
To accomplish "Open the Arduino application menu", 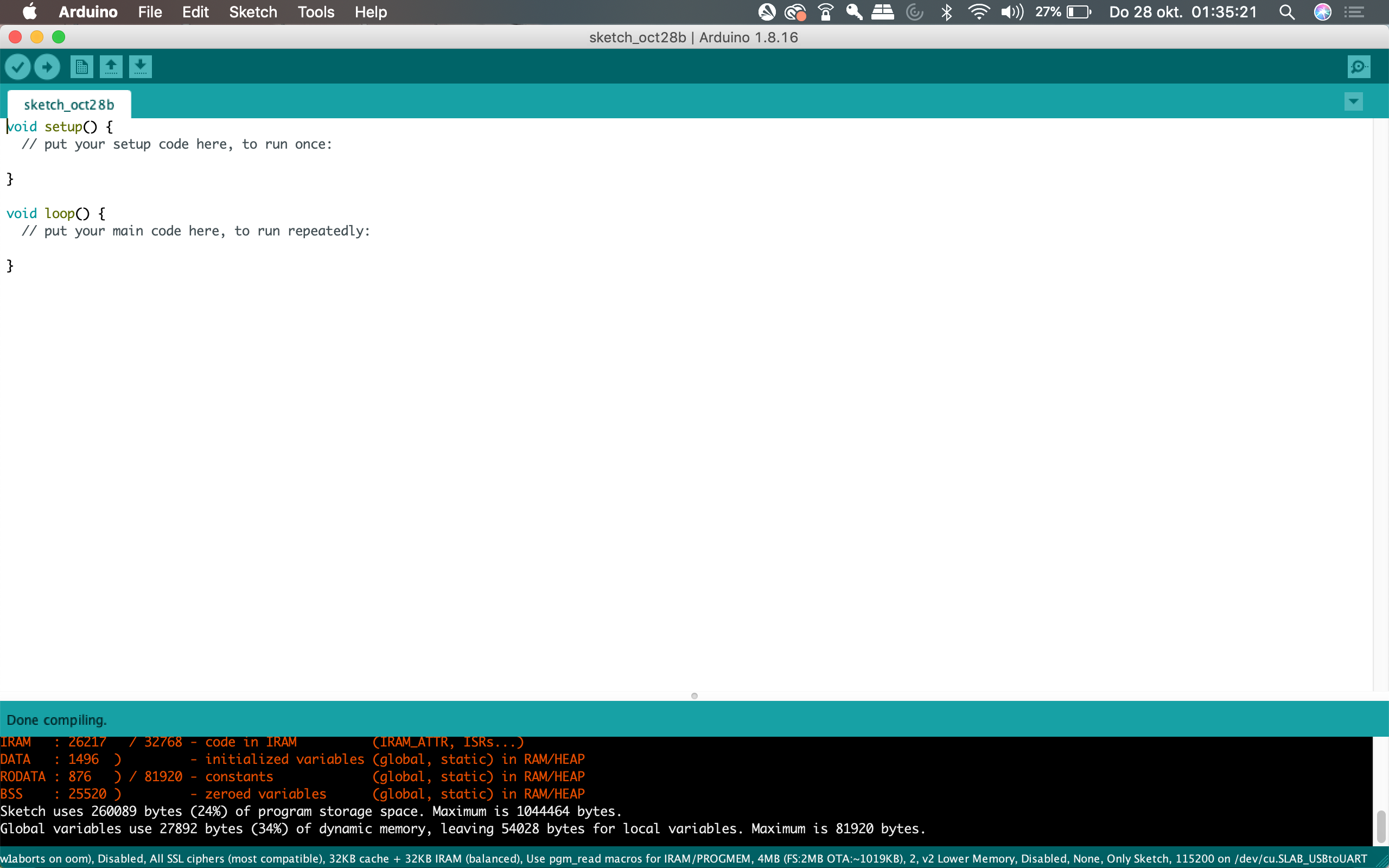I will (88, 12).
